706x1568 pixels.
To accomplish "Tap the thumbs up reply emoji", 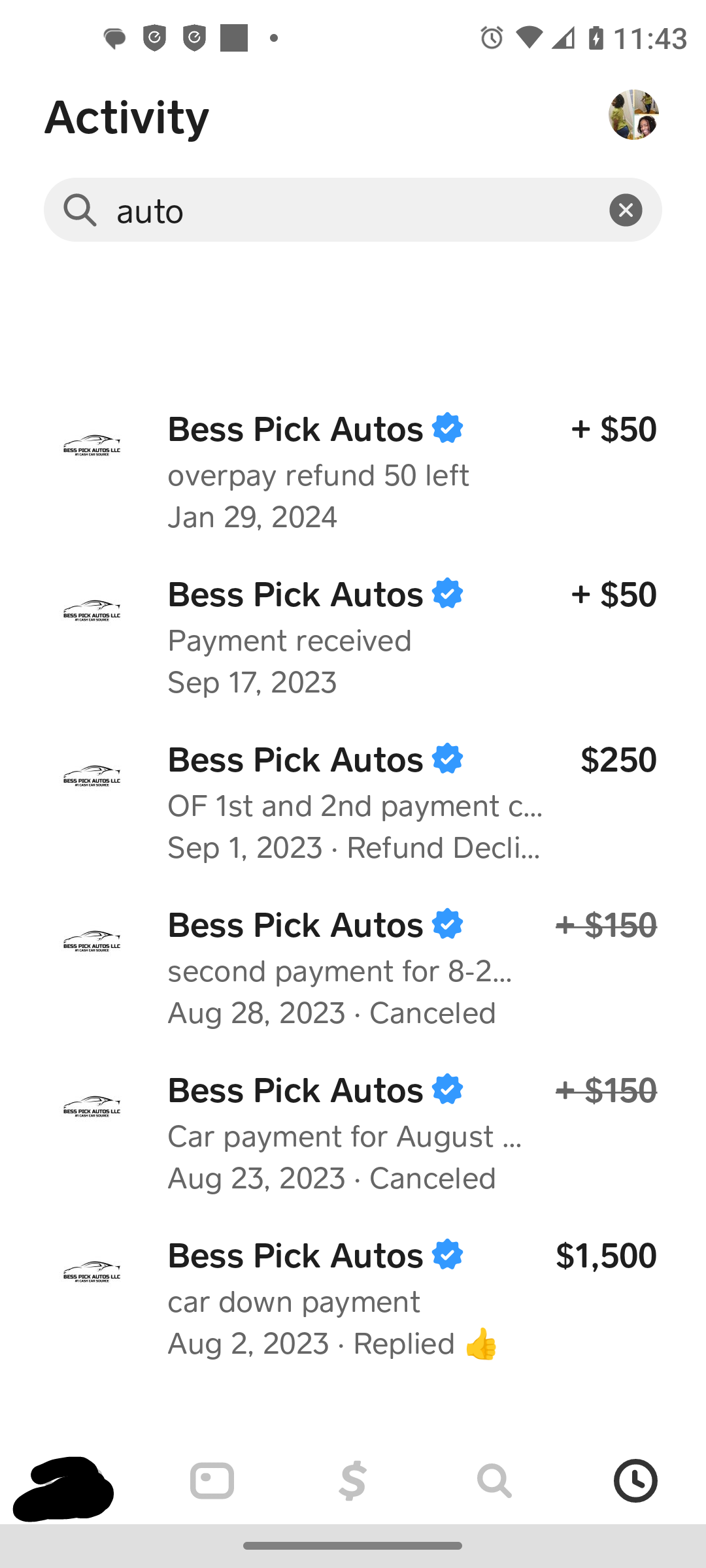I will 481,1345.
